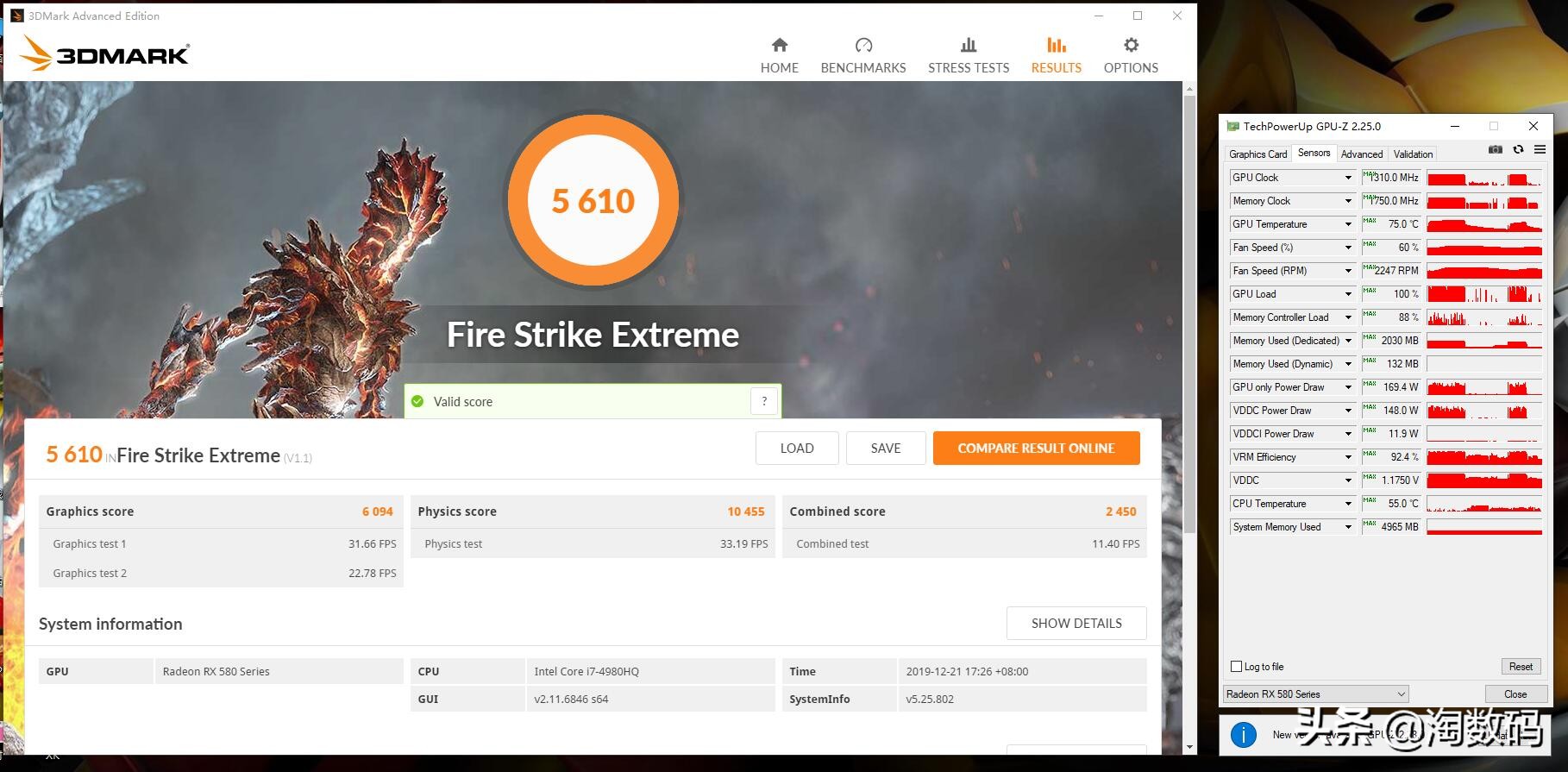
Task: Click the 3DMark logo in the header
Action: pyautogui.click(x=104, y=53)
